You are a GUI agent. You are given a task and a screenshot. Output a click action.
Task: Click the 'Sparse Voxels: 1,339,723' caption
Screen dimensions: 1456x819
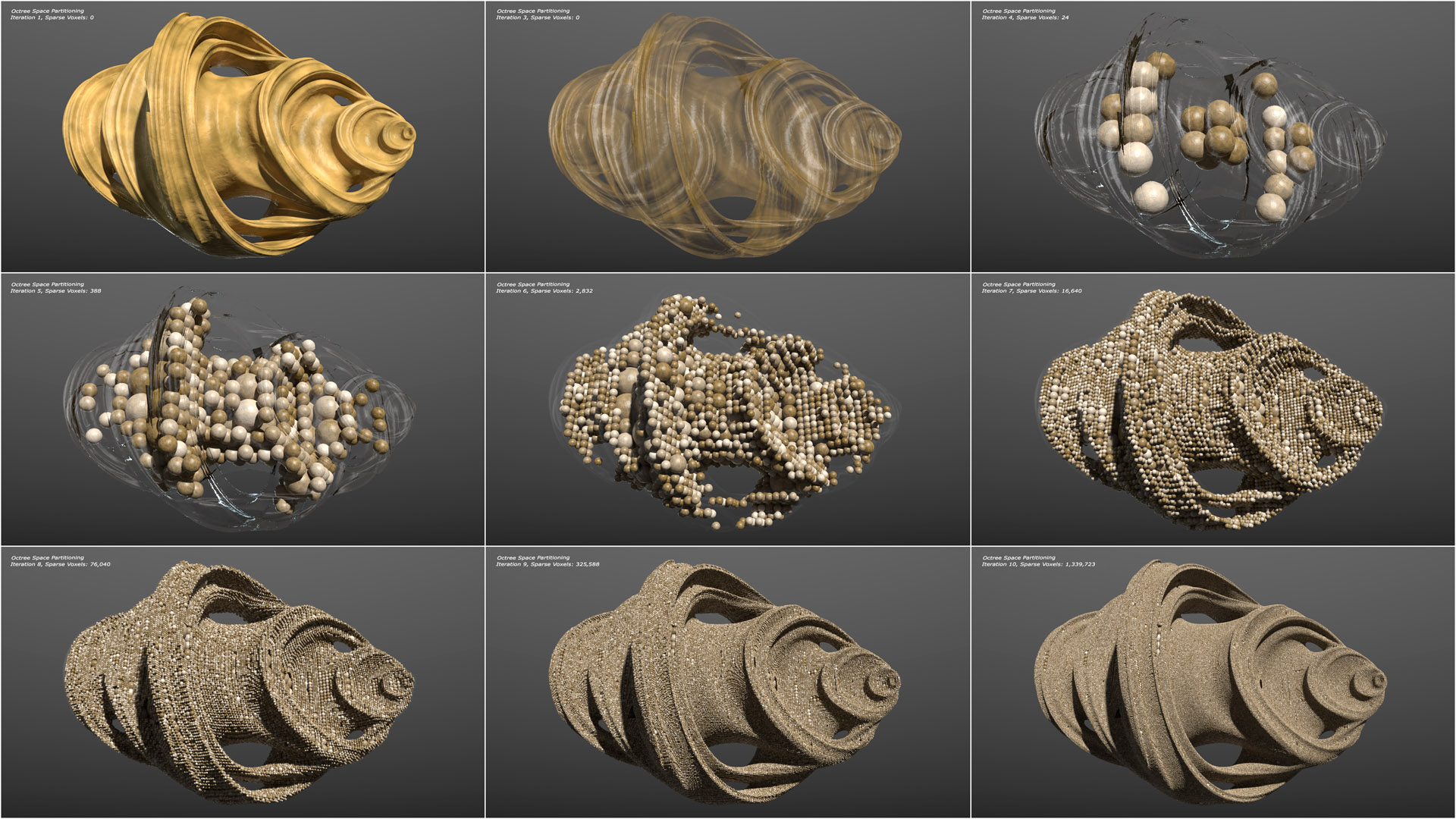click(x=1056, y=564)
